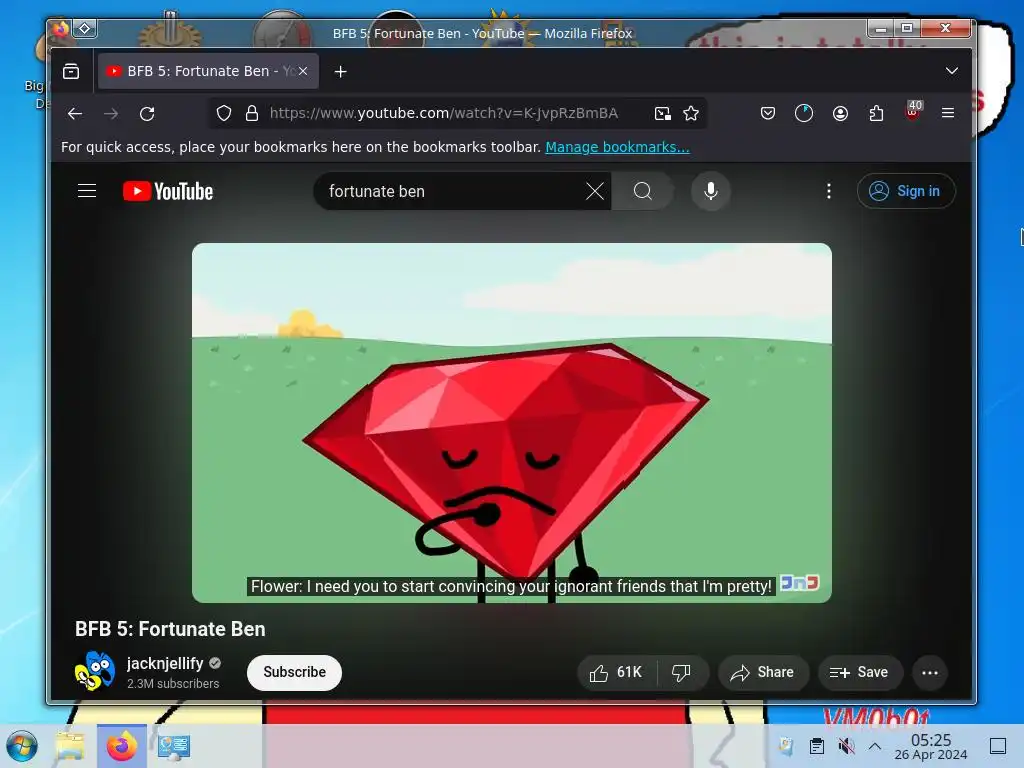Click the window menu icon in titlebar
This screenshot has height=768, width=1024.
point(85,29)
